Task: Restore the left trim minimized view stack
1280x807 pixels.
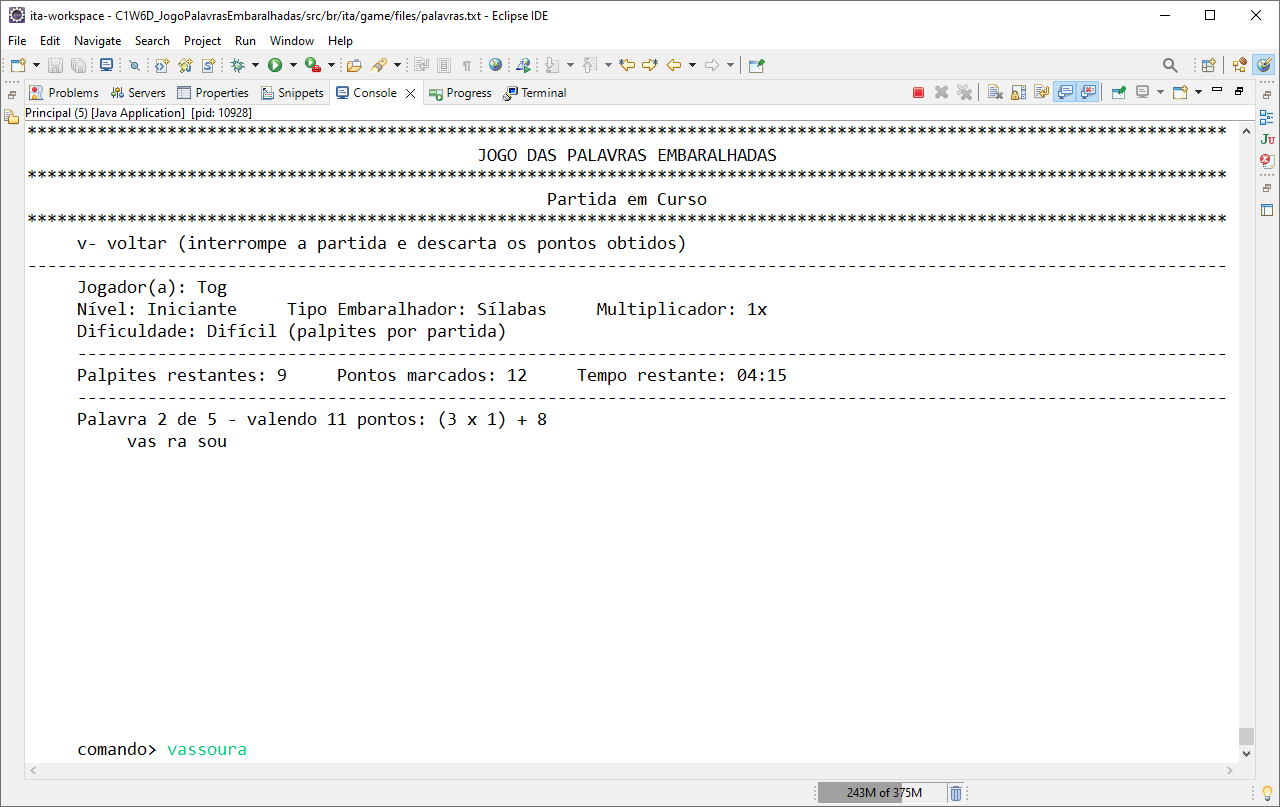Action: point(12,96)
